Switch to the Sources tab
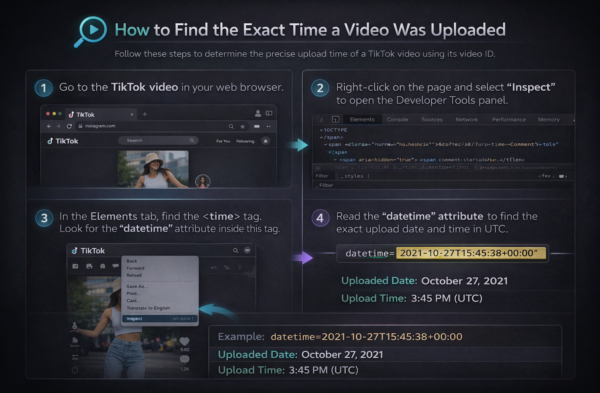The height and width of the screenshot is (393, 600). 432,119
